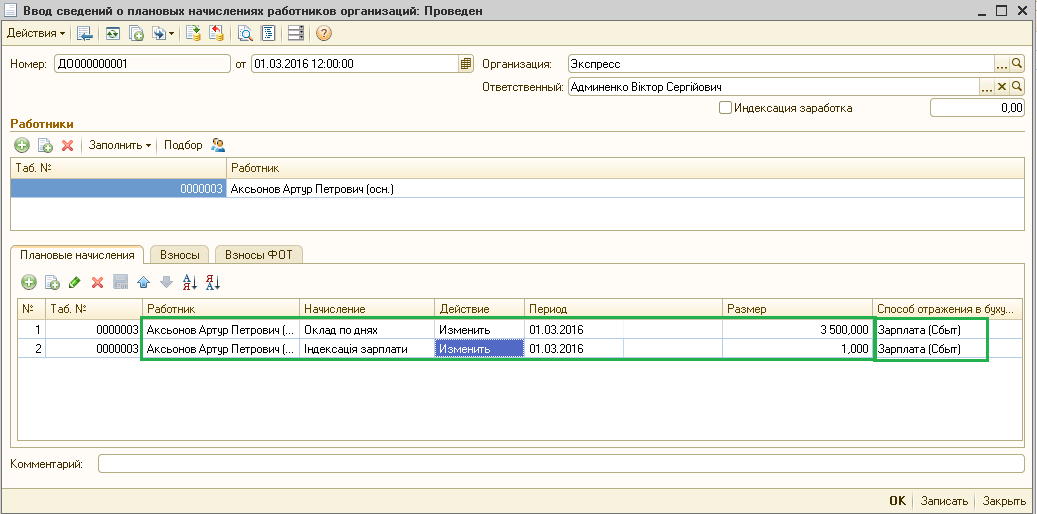1037x514 pixels.
Task: Click the find-in-list icon in the top toolbar
Action: 84,33
